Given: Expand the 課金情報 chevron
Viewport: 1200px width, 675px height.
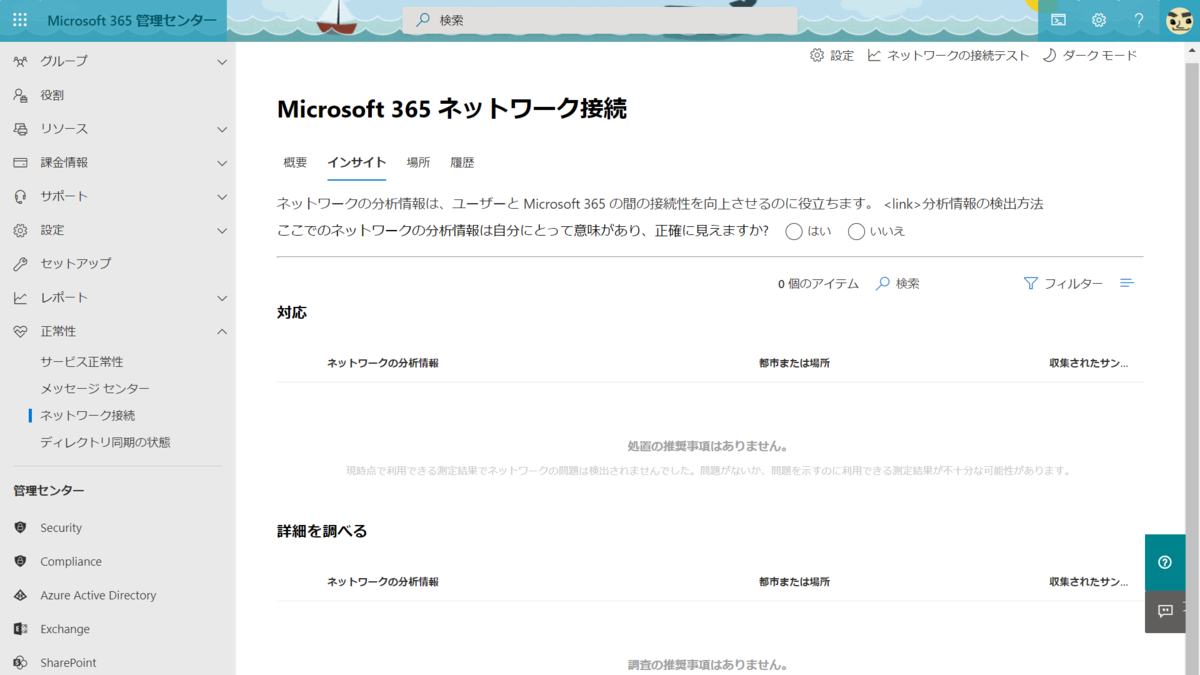Looking at the screenshot, I should point(222,163).
